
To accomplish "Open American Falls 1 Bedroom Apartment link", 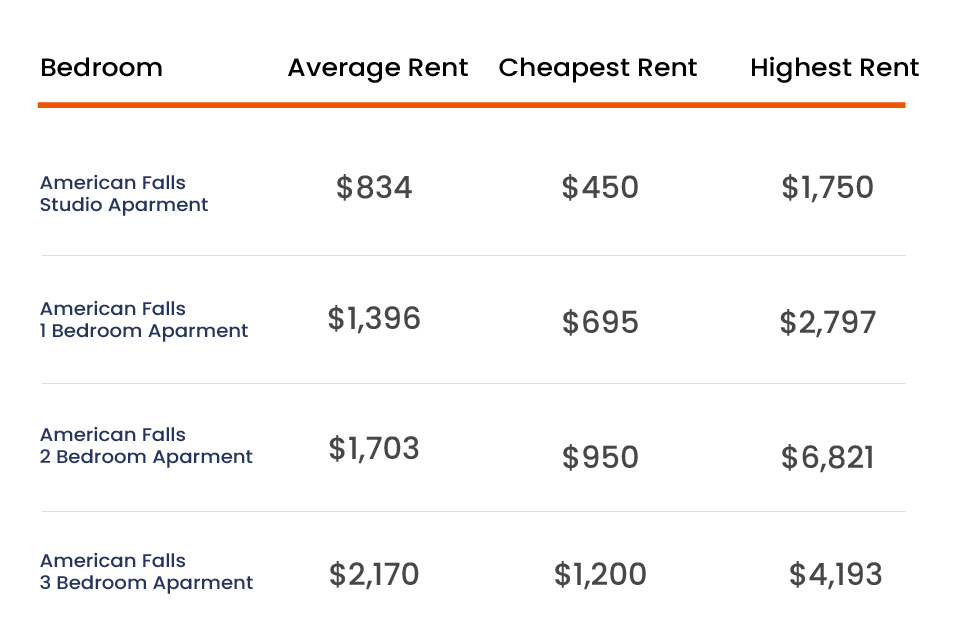I will (144, 320).
